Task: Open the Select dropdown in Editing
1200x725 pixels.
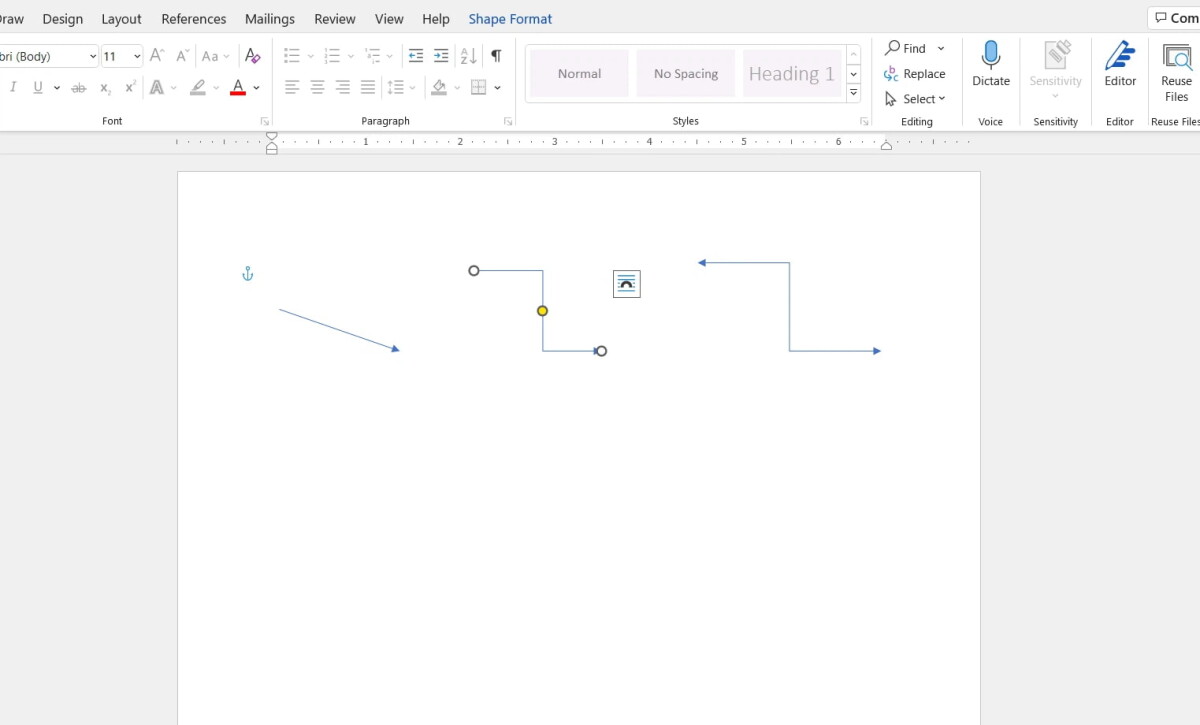Action: 915,99
